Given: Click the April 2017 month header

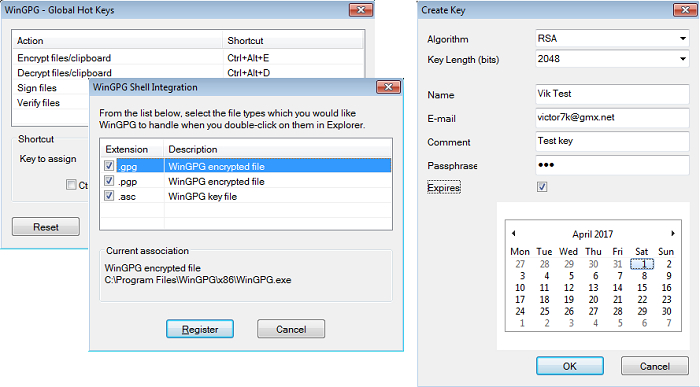Looking at the screenshot, I should 592,234.
